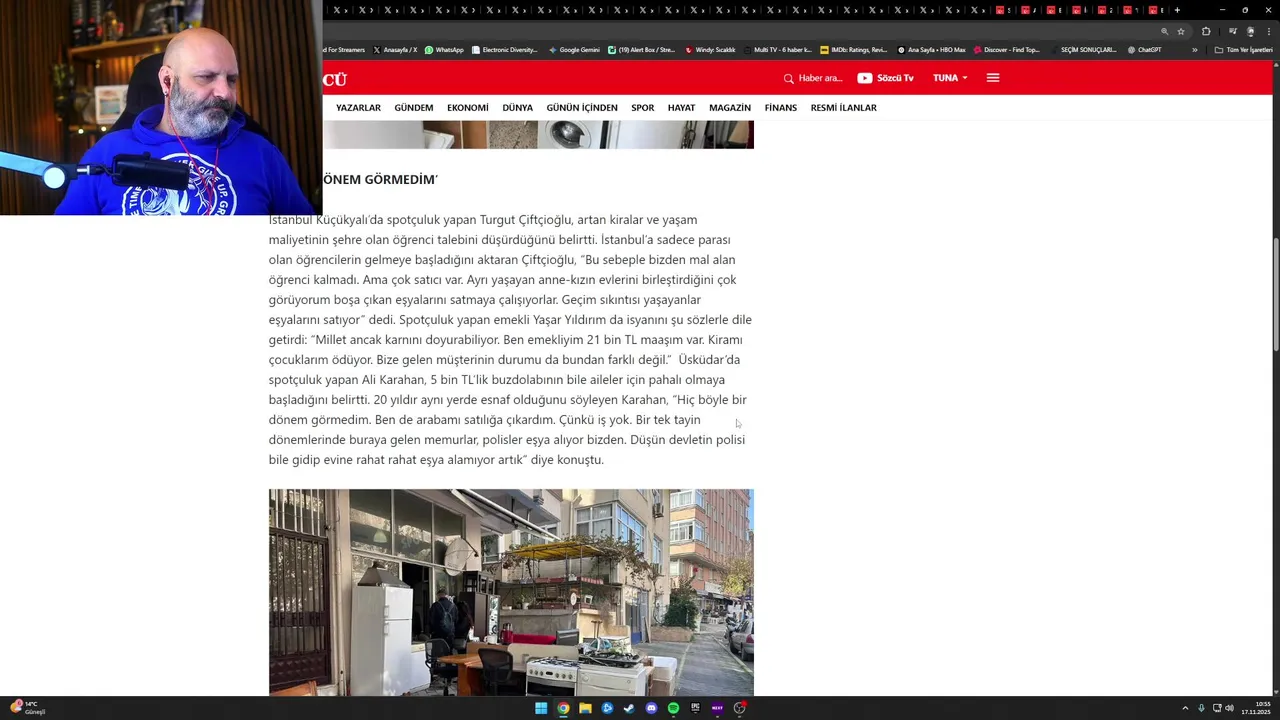1280x720 pixels.
Task: Open the Alert Box bookmark
Action: (x=641, y=50)
